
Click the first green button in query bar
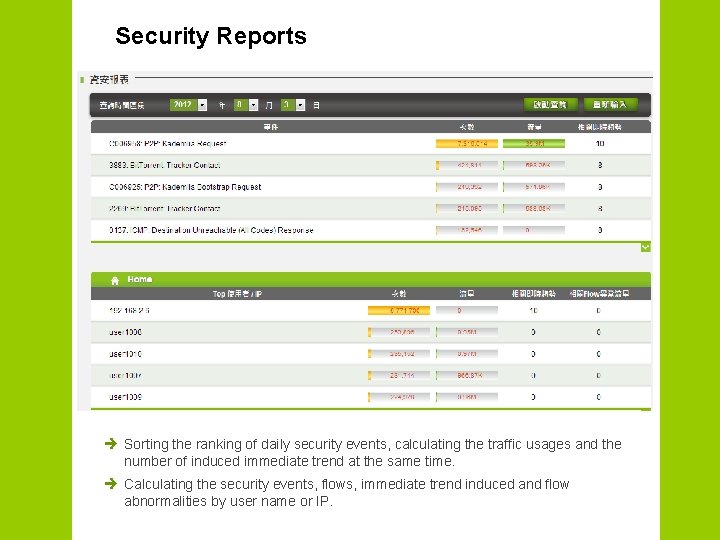click(x=550, y=105)
